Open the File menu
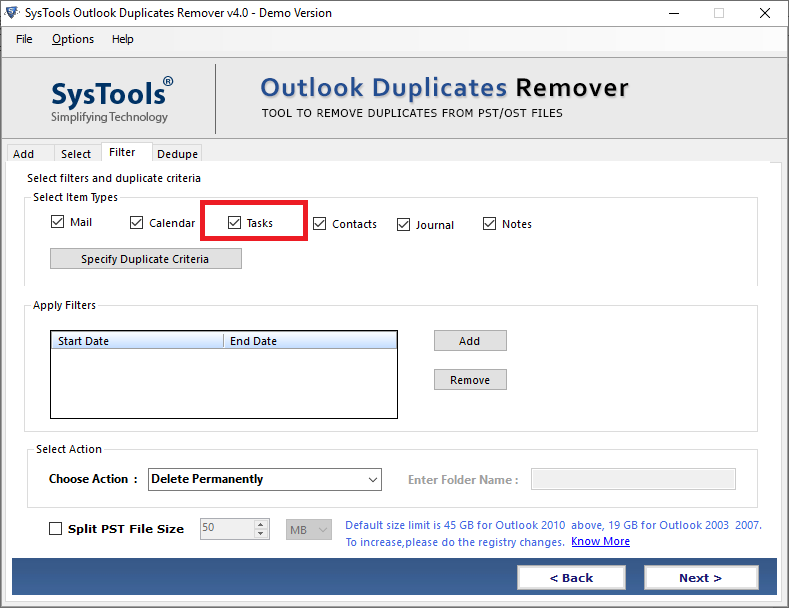Image resolution: width=789 pixels, height=608 pixels. [x=24, y=39]
